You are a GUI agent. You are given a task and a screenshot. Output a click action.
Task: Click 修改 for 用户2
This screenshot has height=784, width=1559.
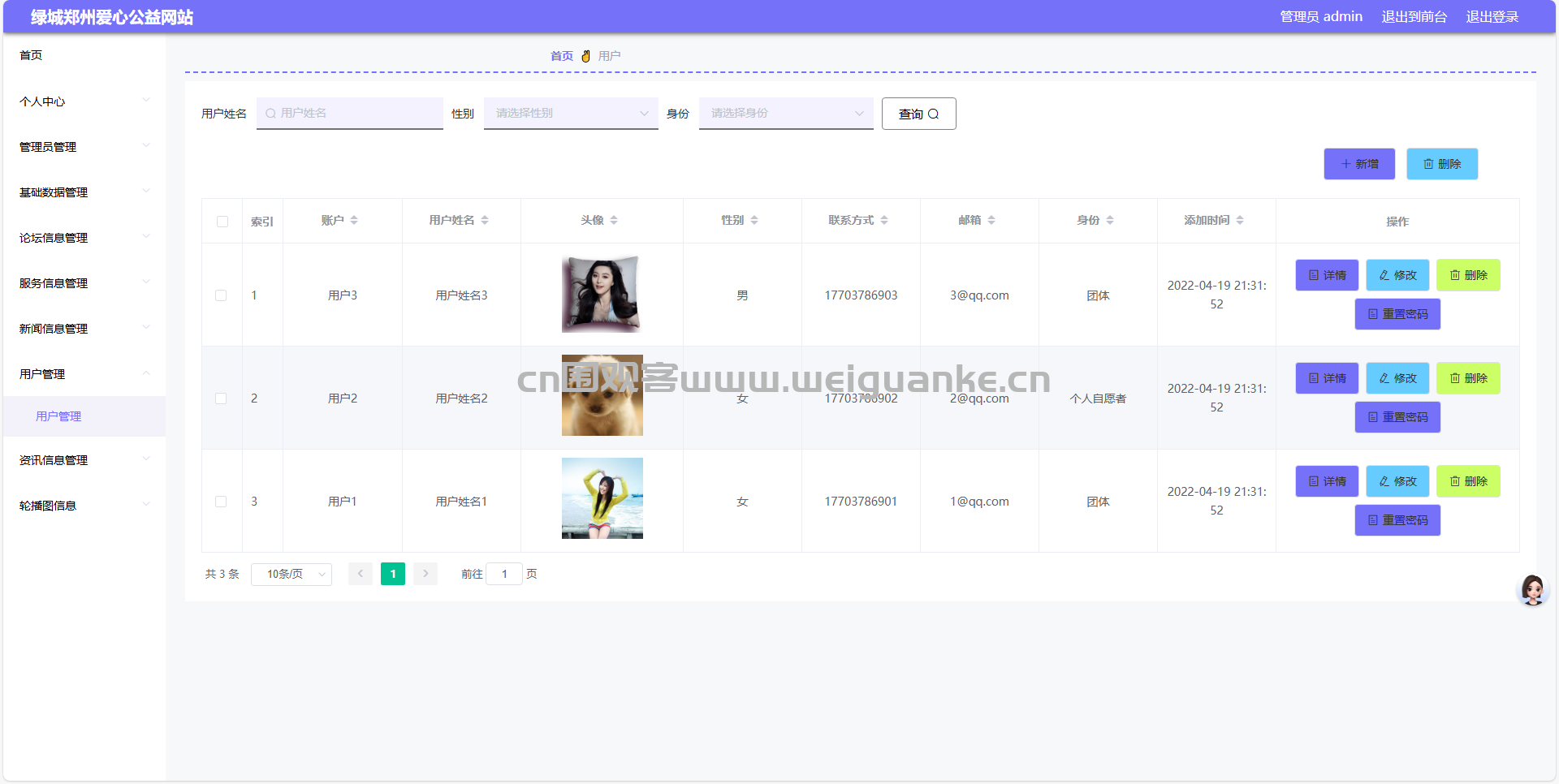(x=1397, y=378)
